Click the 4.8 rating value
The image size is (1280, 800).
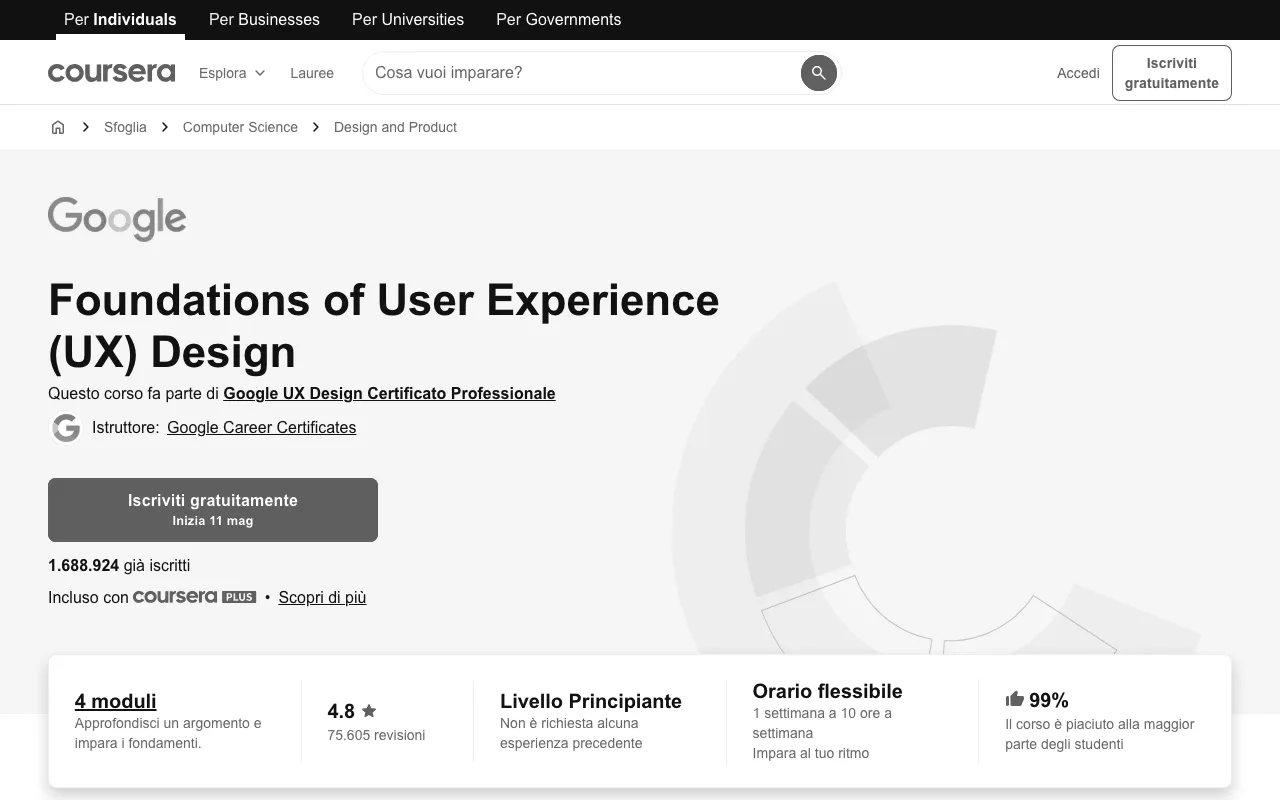tap(341, 711)
